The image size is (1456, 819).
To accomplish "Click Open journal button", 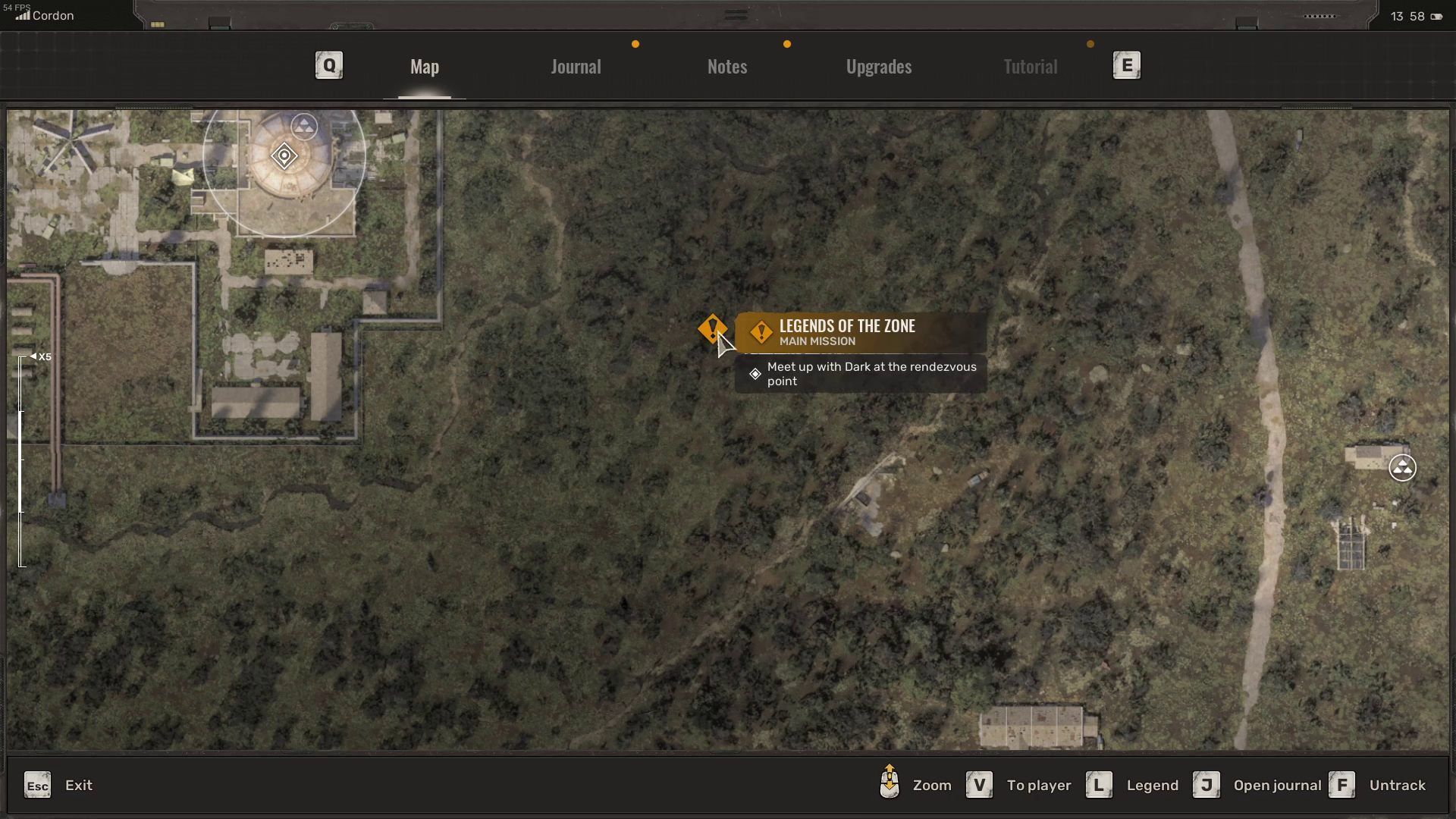I will 1276,786.
